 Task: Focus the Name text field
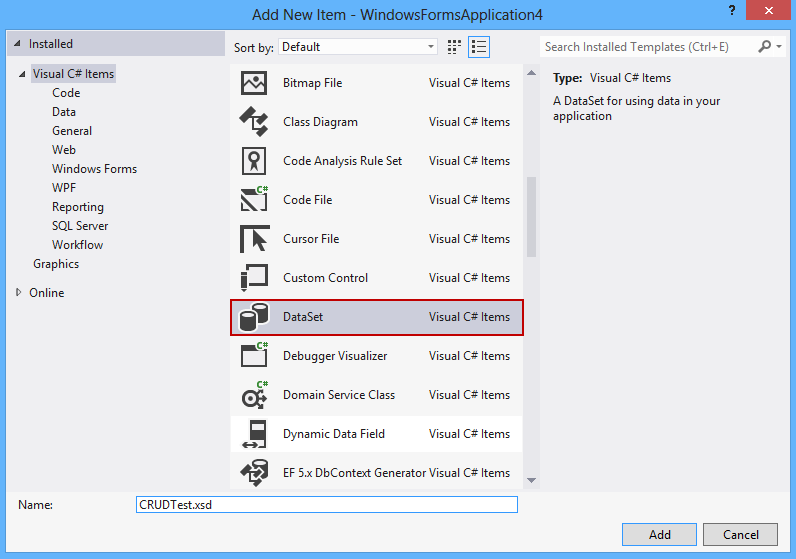pyautogui.click(x=326, y=505)
